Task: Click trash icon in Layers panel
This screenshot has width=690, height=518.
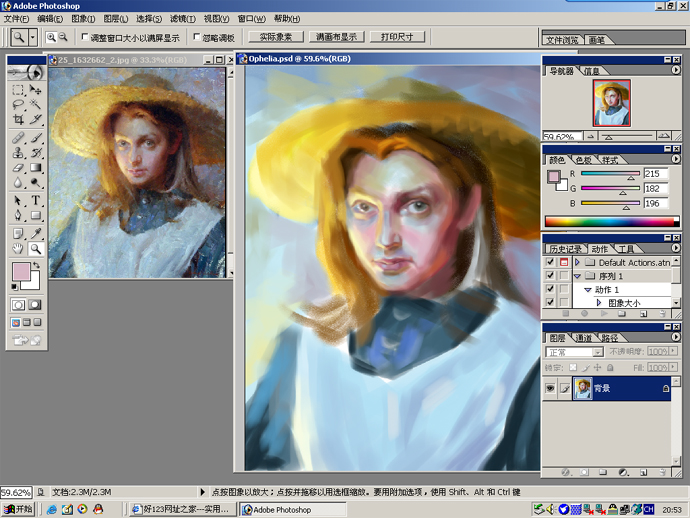Action: (662, 472)
